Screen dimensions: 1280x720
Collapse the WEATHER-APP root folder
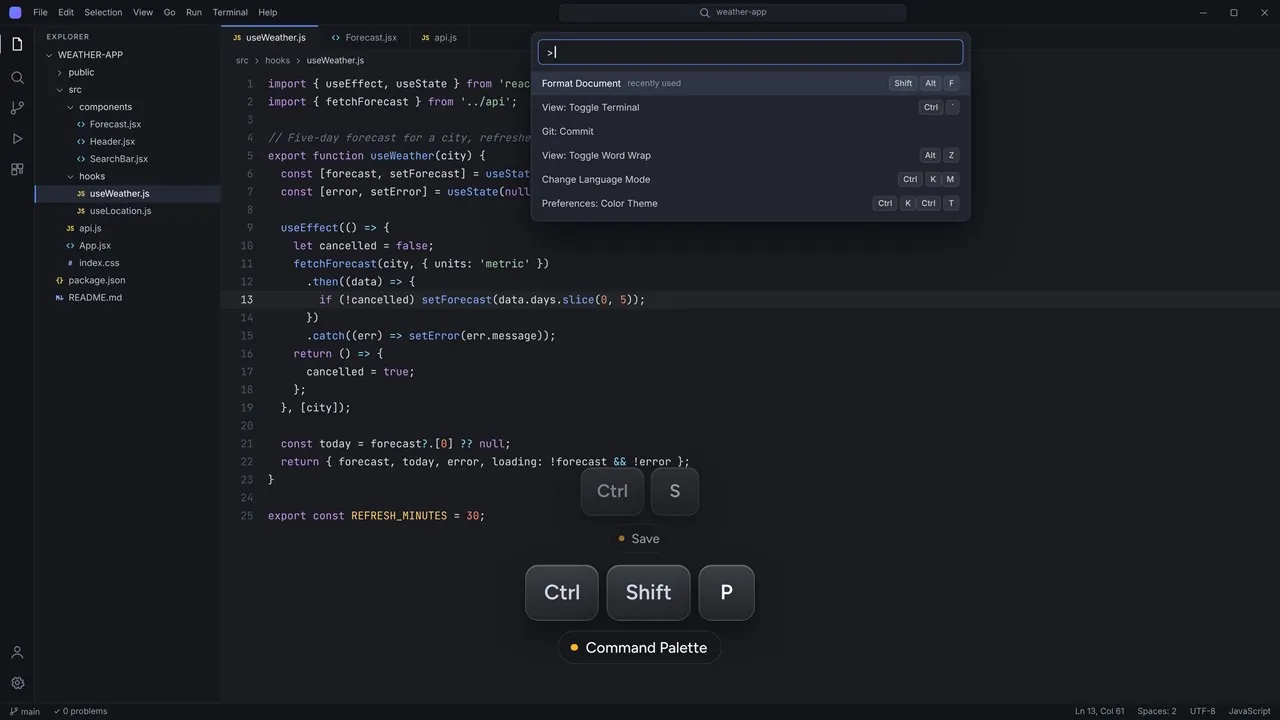tap(128, 55)
